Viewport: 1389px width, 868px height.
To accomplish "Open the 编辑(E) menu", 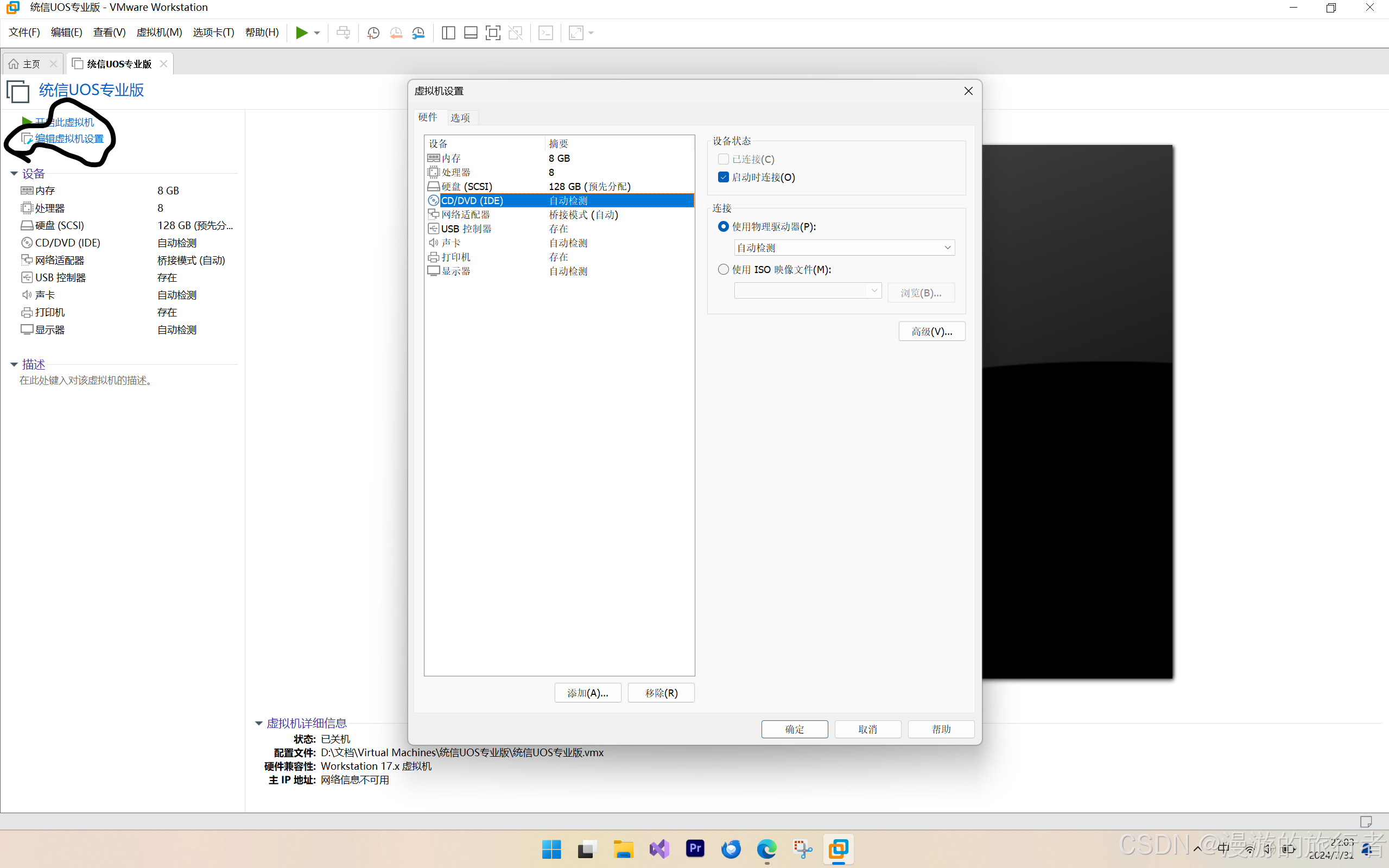I will click(67, 32).
